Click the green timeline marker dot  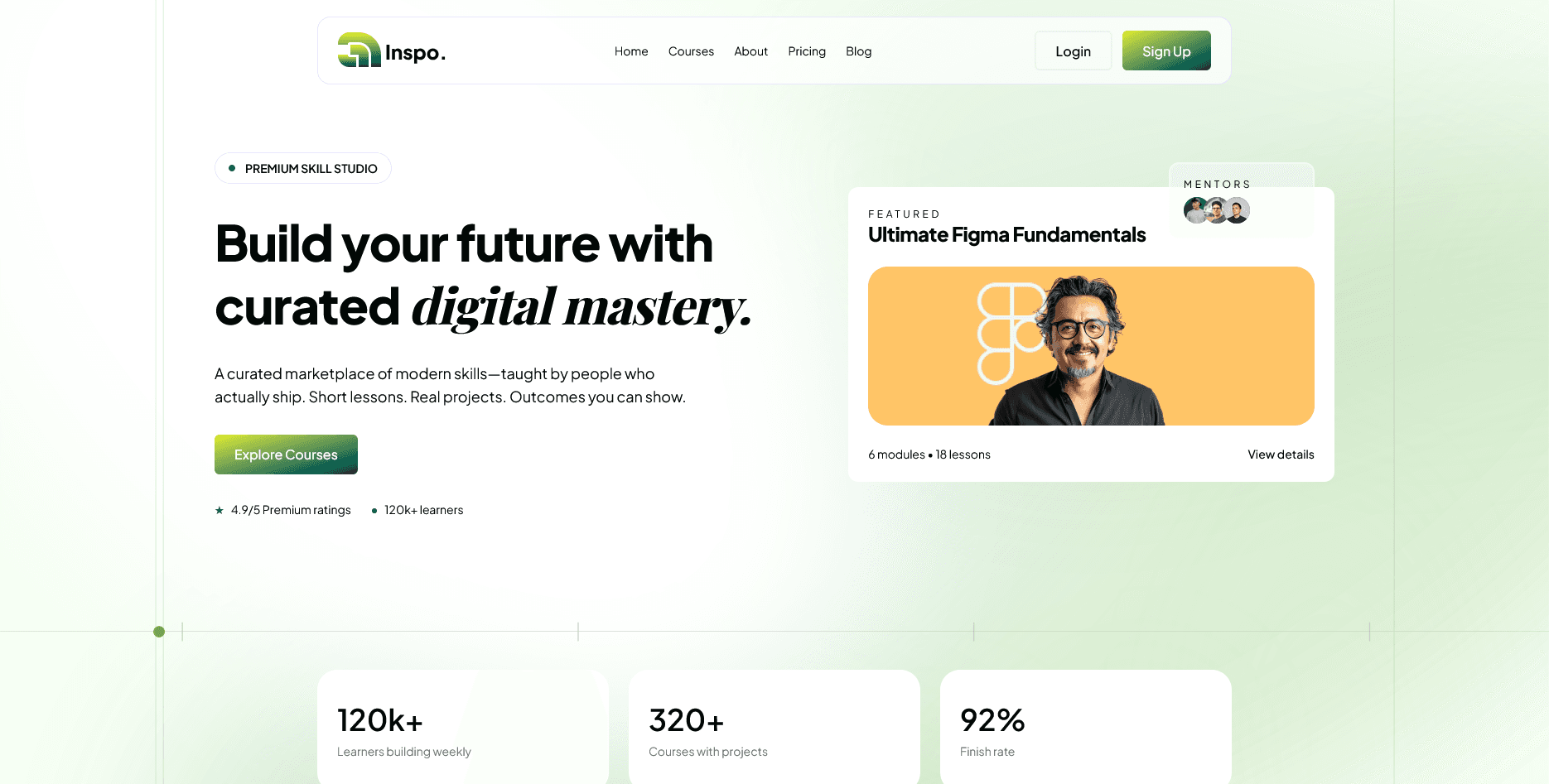point(159,632)
